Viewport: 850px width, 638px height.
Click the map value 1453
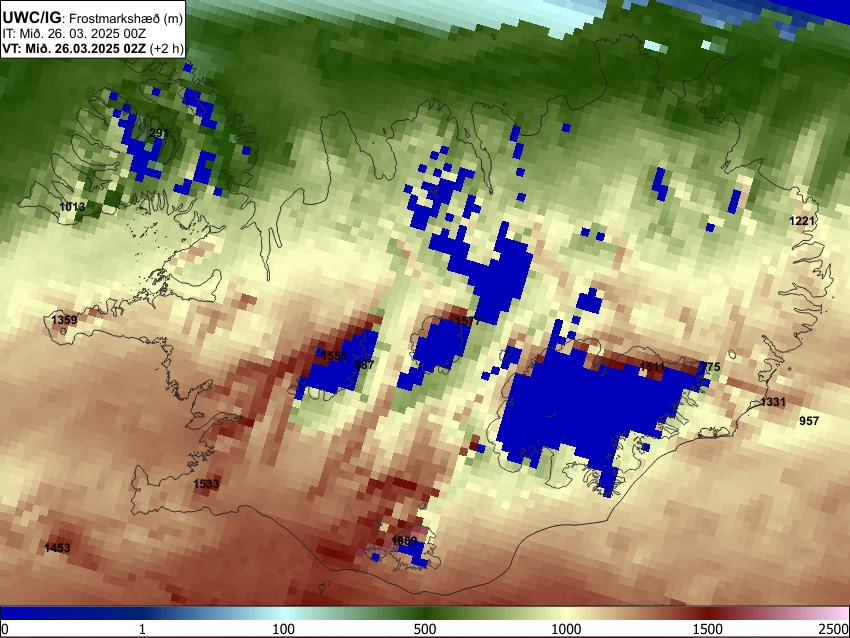click(x=57, y=548)
